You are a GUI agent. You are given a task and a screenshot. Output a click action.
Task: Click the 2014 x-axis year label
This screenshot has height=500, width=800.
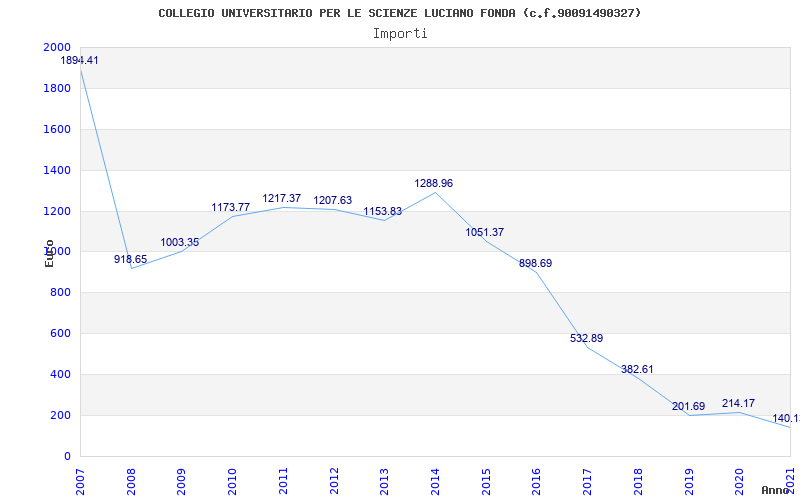[435, 482]
